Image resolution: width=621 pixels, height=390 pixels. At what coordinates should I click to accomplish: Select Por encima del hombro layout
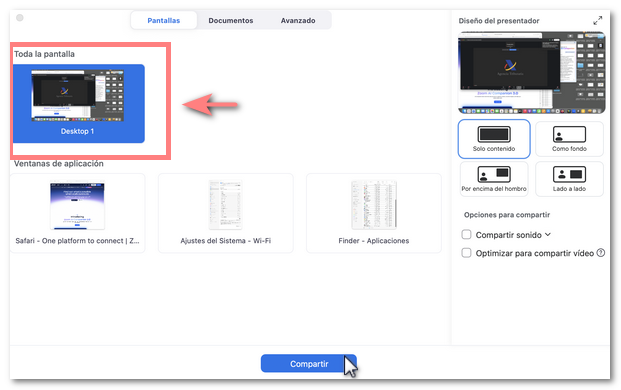(x=493, y=179)
